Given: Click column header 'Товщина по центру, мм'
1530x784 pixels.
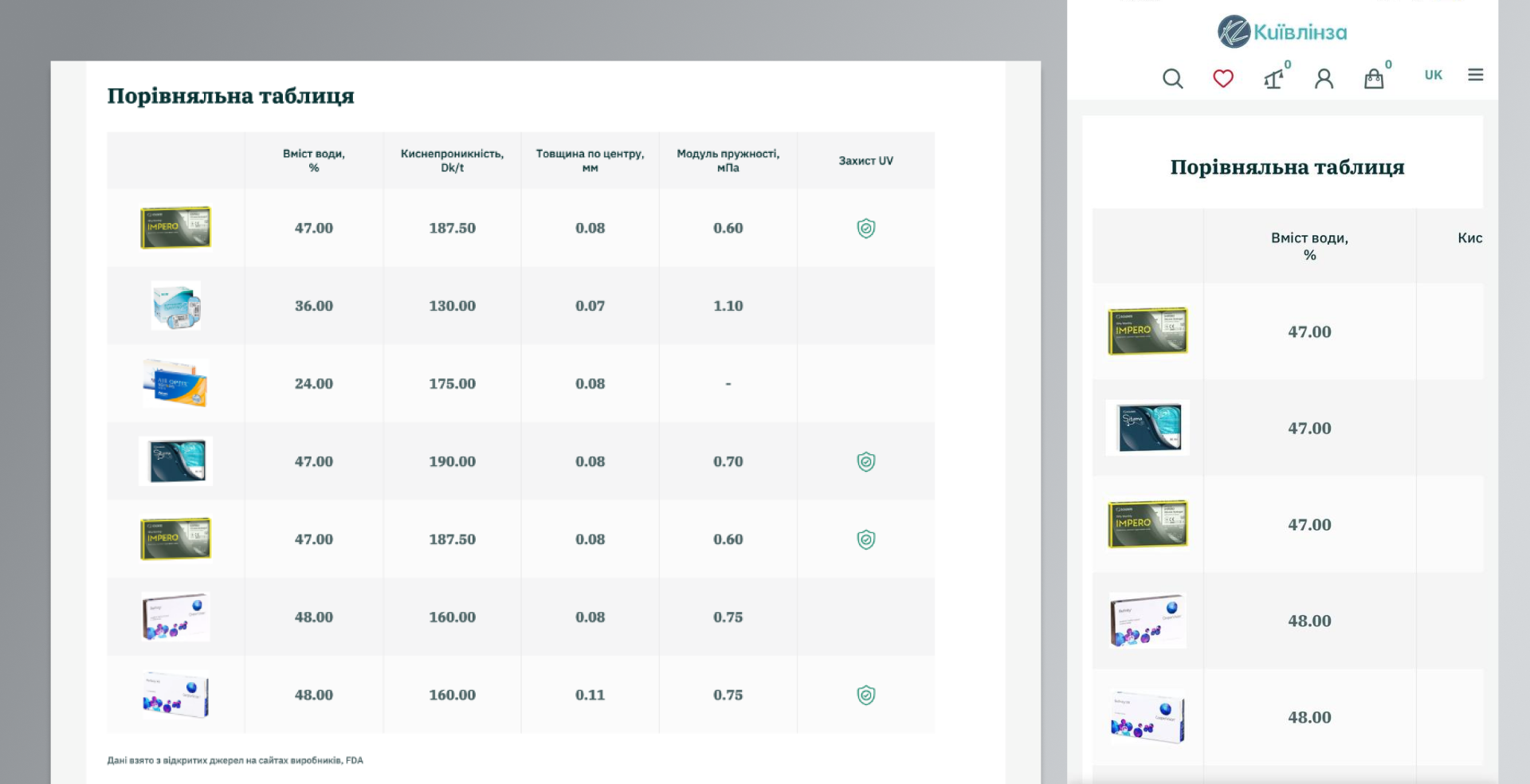Looking at the screenshot, I should click(x=590, y=160).
